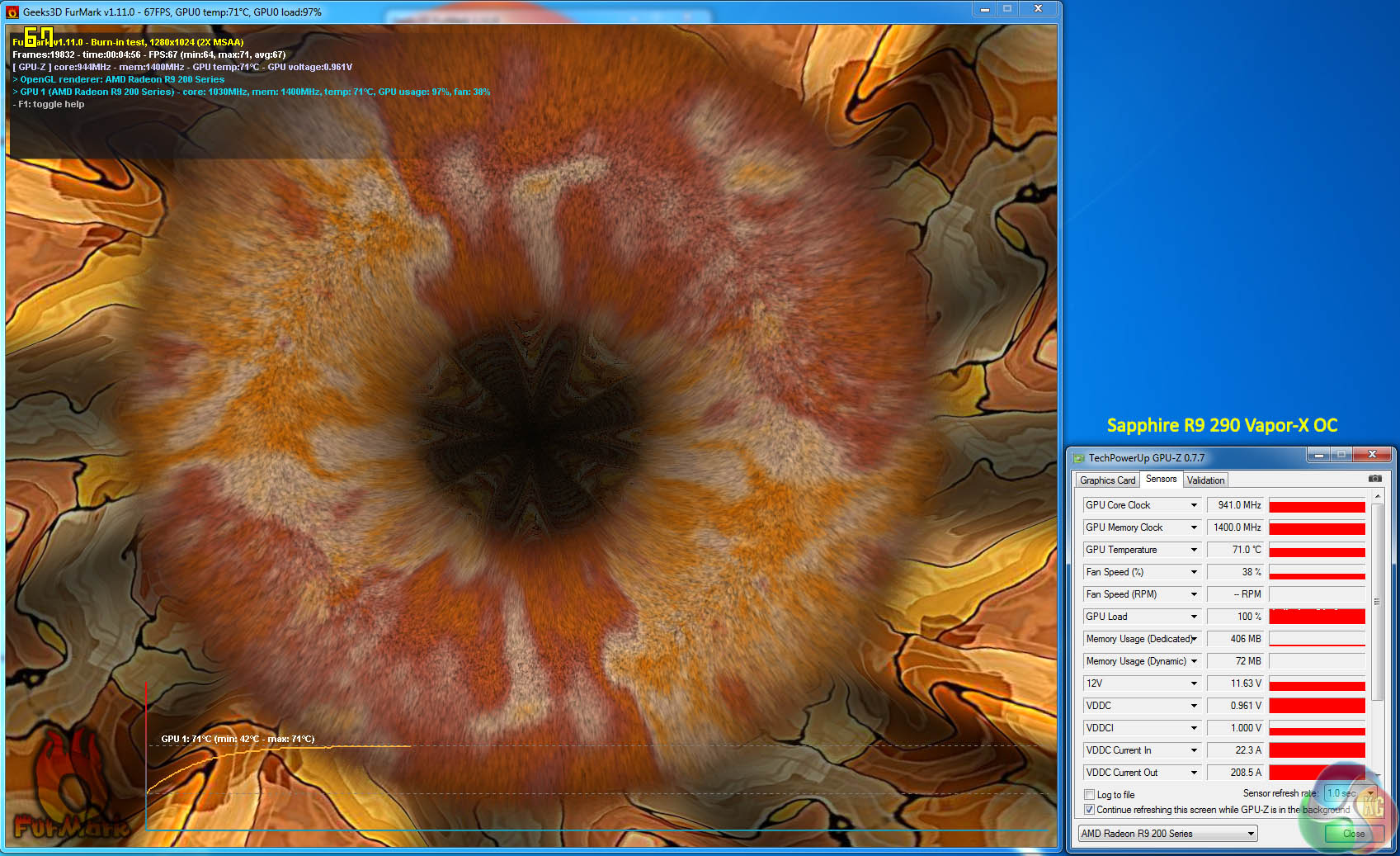This screenshot has height=856, width=1400.
Task: Expand the VDDC Current In dropdown
Action: point(1193,750)
